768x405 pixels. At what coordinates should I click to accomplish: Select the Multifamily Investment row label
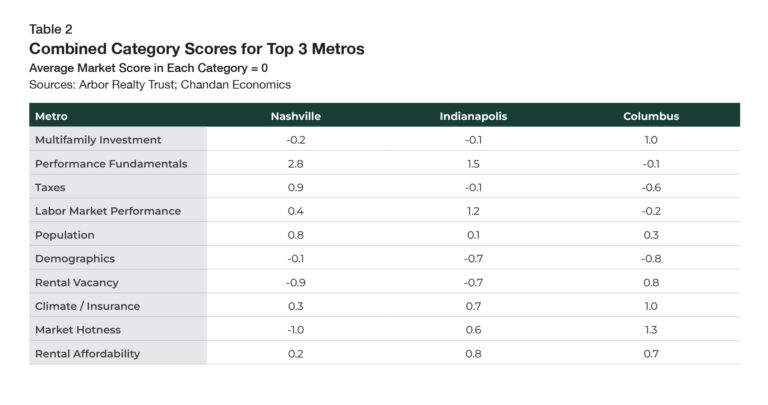[98, 140]
